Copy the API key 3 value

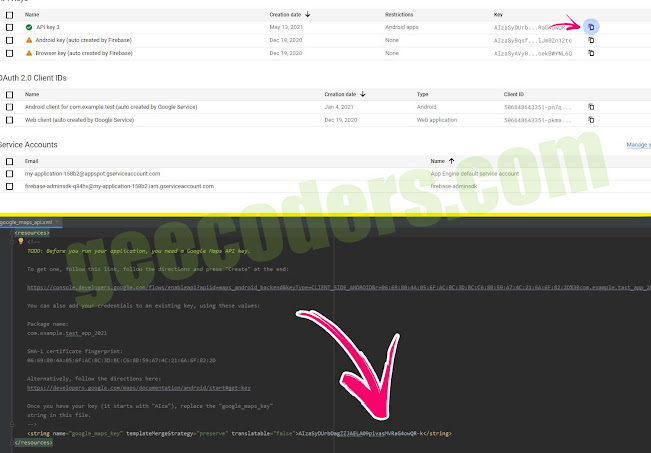pos(591,27)
